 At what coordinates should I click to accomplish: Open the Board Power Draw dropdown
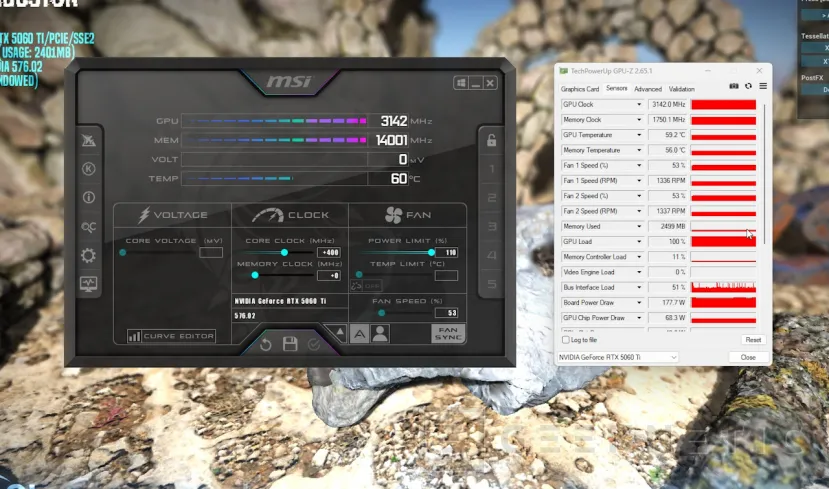639,303
